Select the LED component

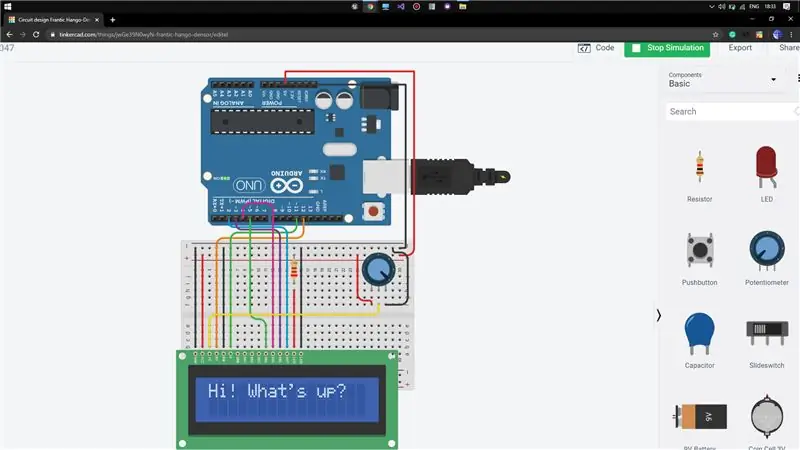click(766, 174)
